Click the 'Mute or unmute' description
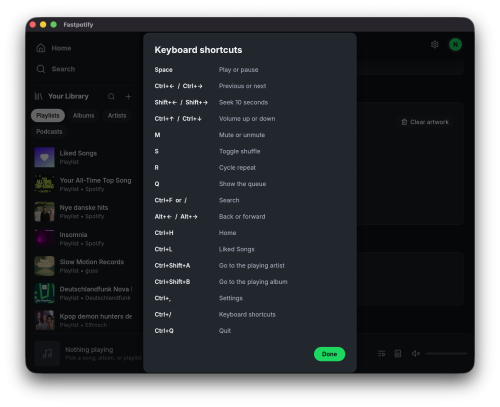 click(242, 135)
